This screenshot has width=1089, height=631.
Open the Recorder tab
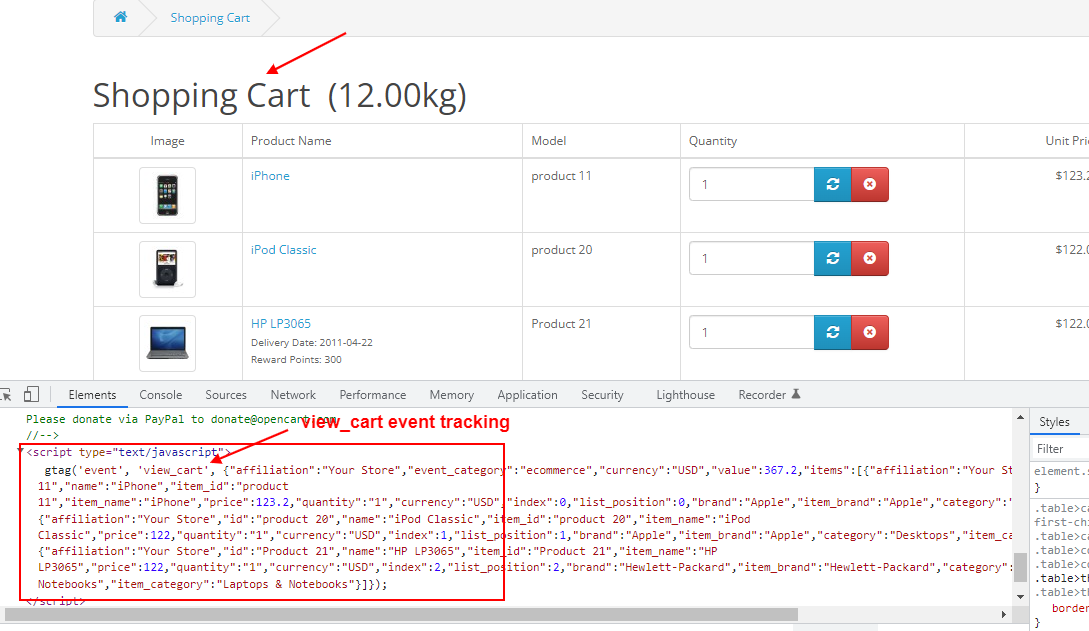(x=769, y=395)
